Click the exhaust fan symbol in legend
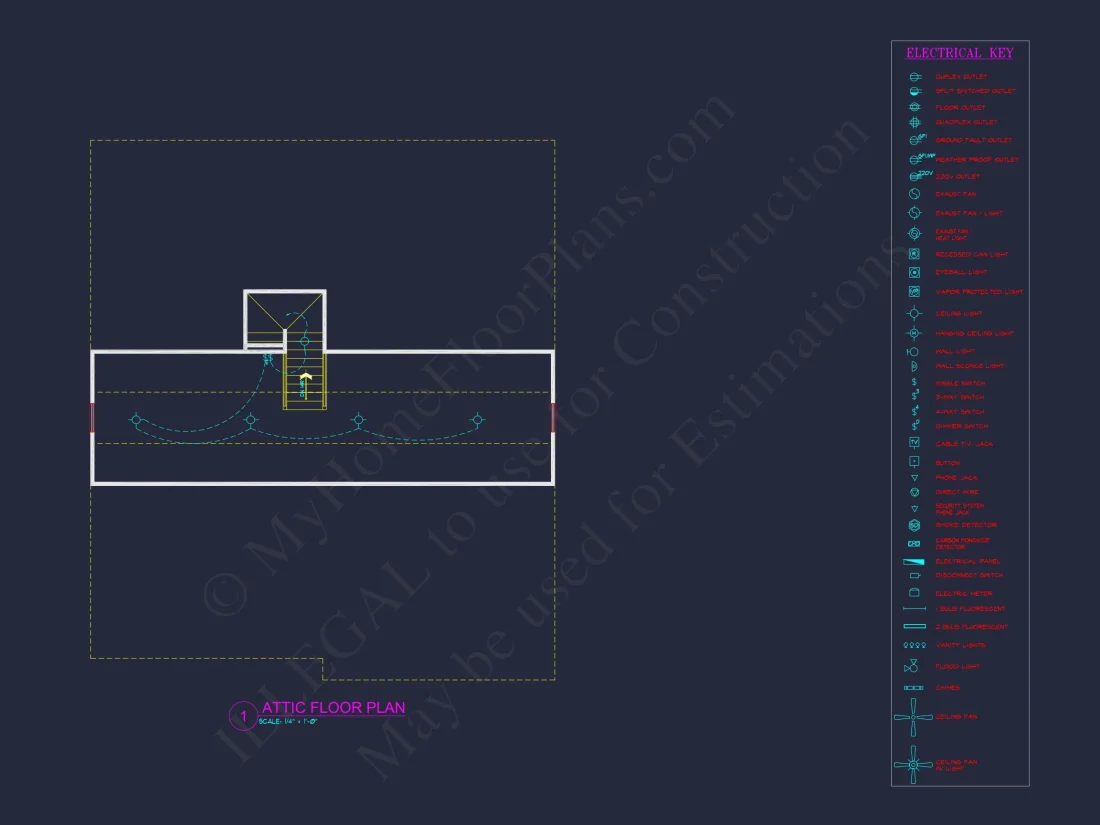The width and height of the screenshot is (1100, 825). (913, 194)
